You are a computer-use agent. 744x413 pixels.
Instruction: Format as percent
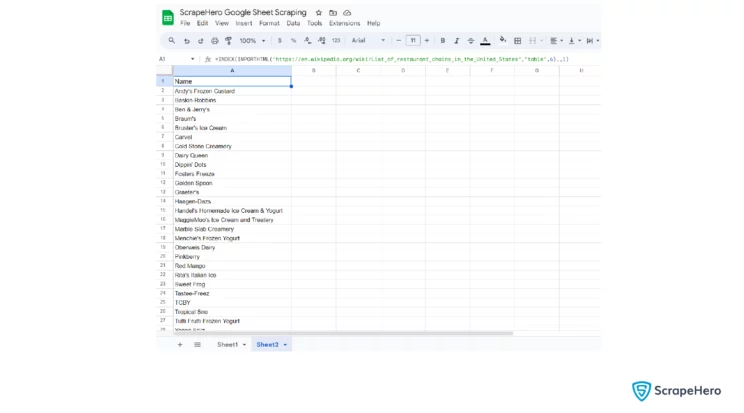point(294,41)
